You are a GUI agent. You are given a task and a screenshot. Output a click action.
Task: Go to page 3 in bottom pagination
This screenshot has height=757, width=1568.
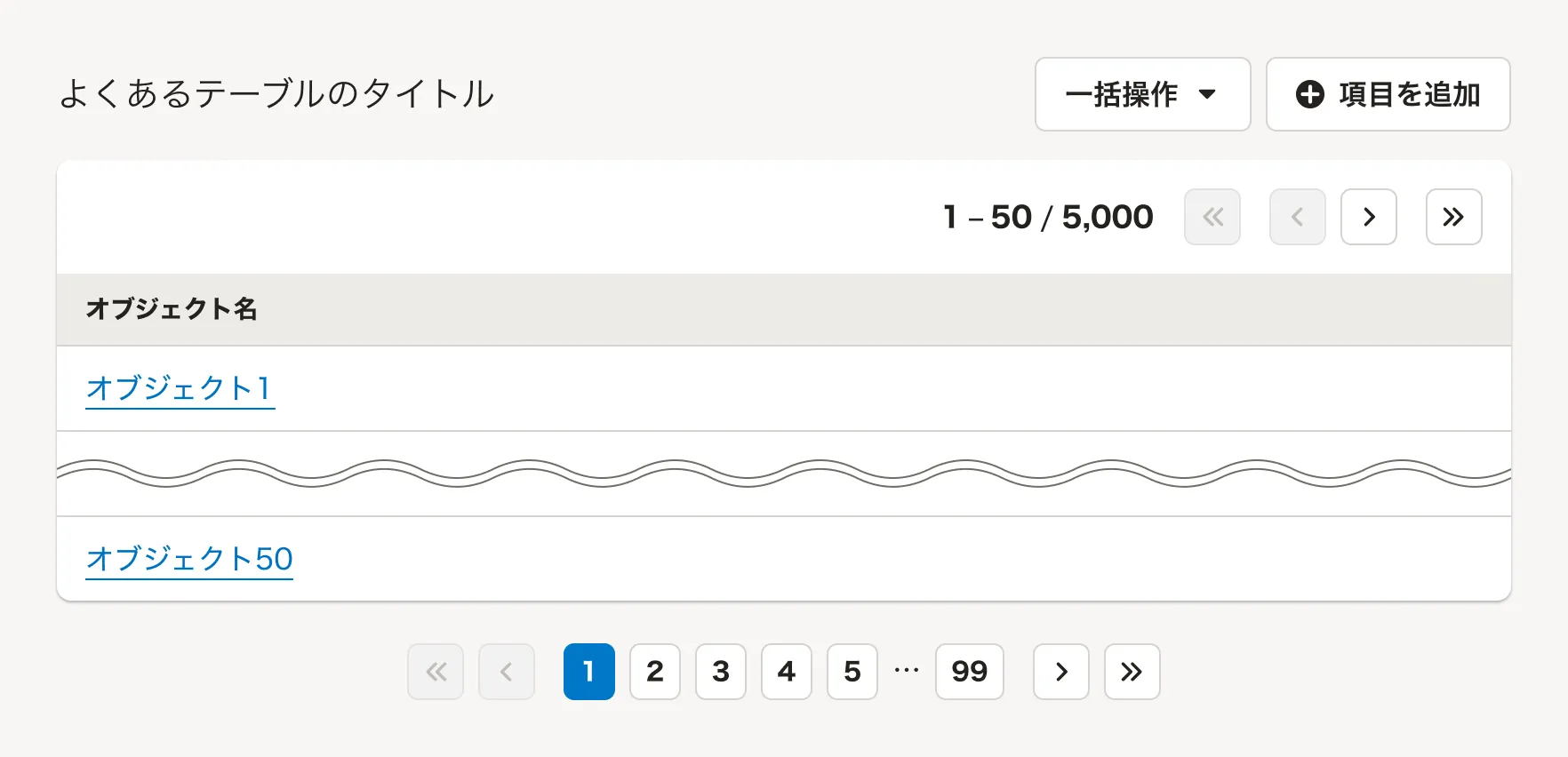pyautogui.click(x=721, y=672)
